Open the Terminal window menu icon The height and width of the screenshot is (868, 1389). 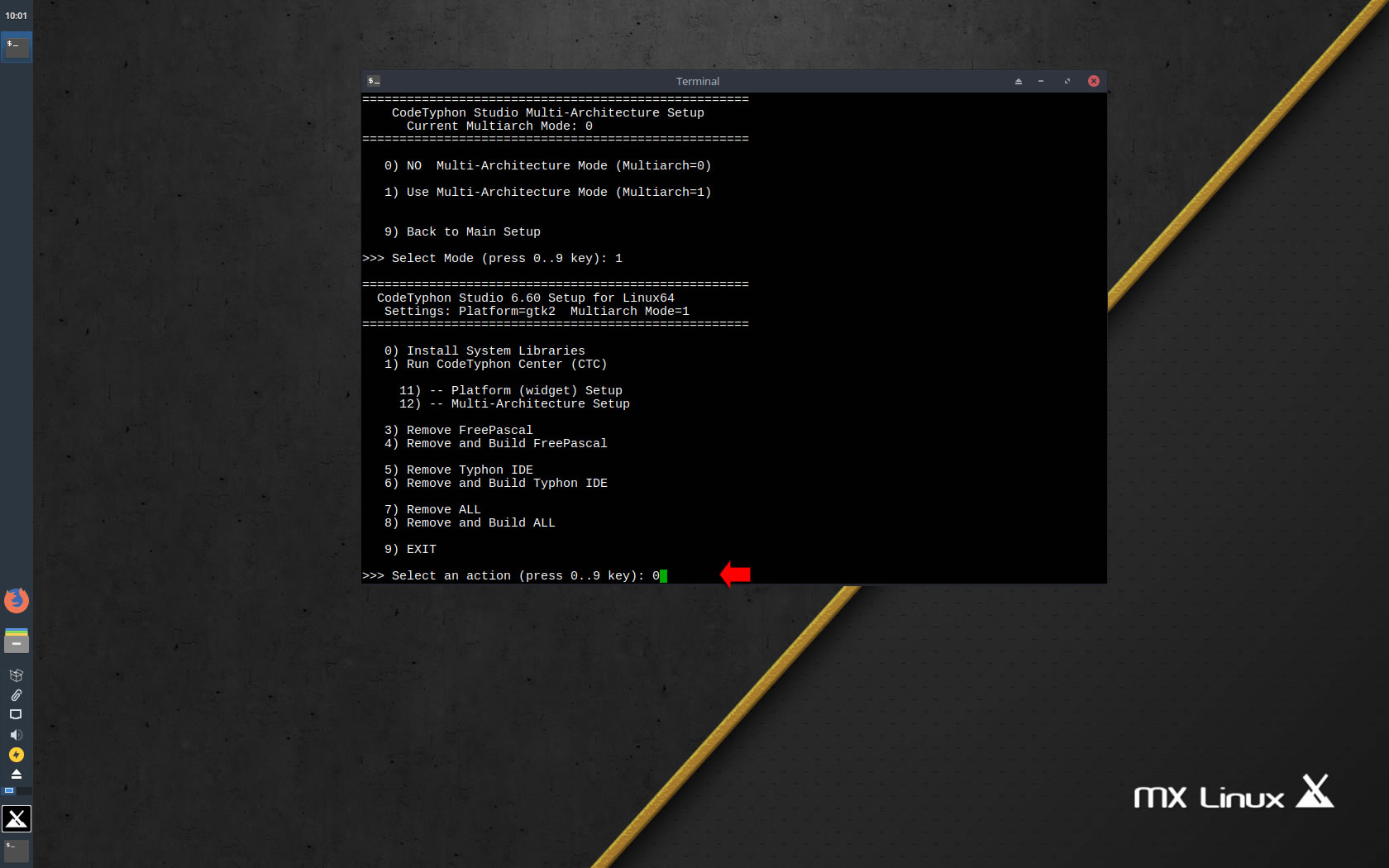[x=374, y=81]
